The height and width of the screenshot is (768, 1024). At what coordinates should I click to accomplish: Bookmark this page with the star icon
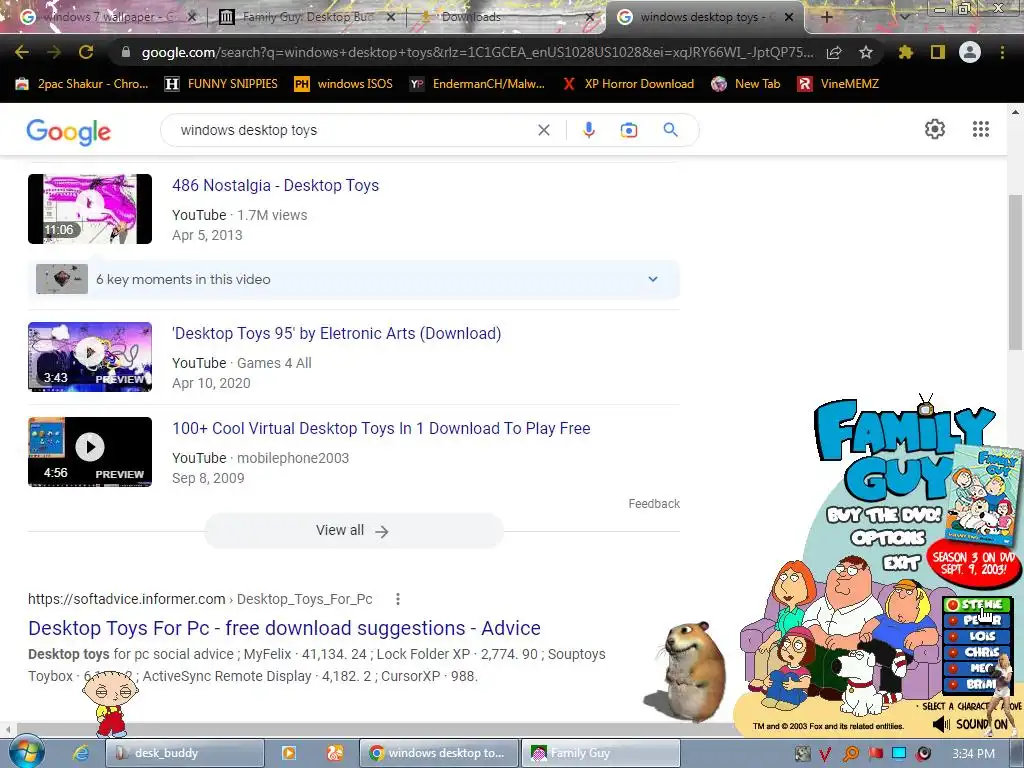865,52
